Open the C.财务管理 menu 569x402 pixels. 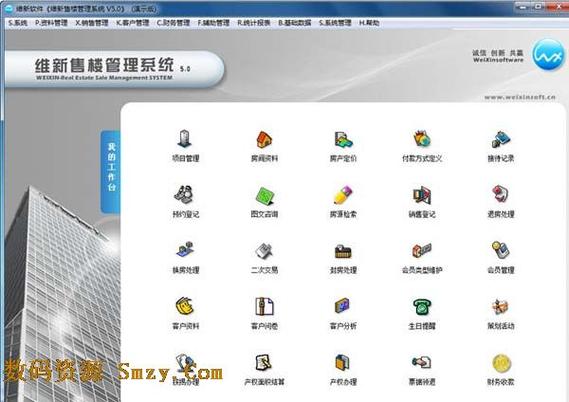[173, 23]
